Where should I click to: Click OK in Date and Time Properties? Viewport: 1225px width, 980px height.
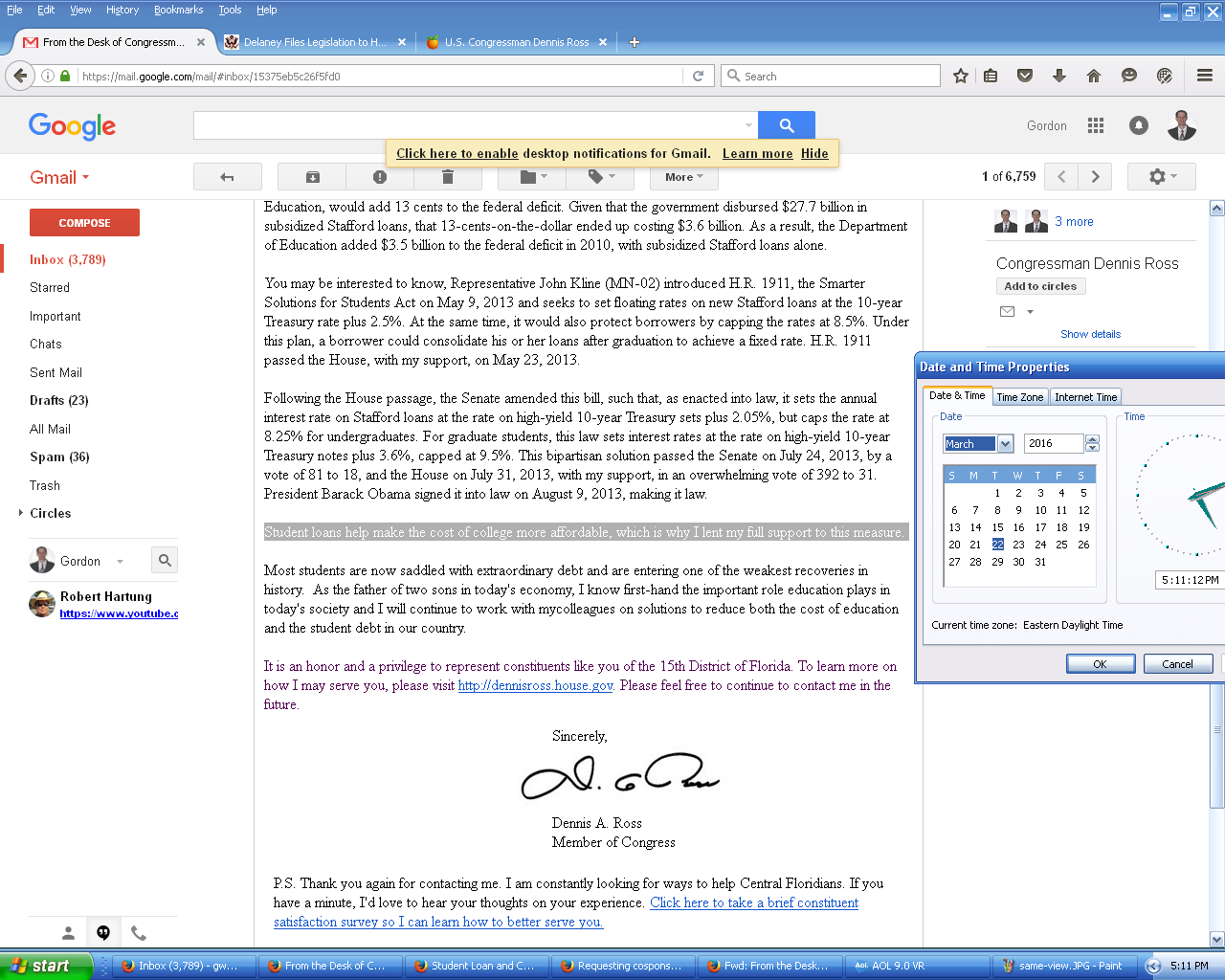1101,664
